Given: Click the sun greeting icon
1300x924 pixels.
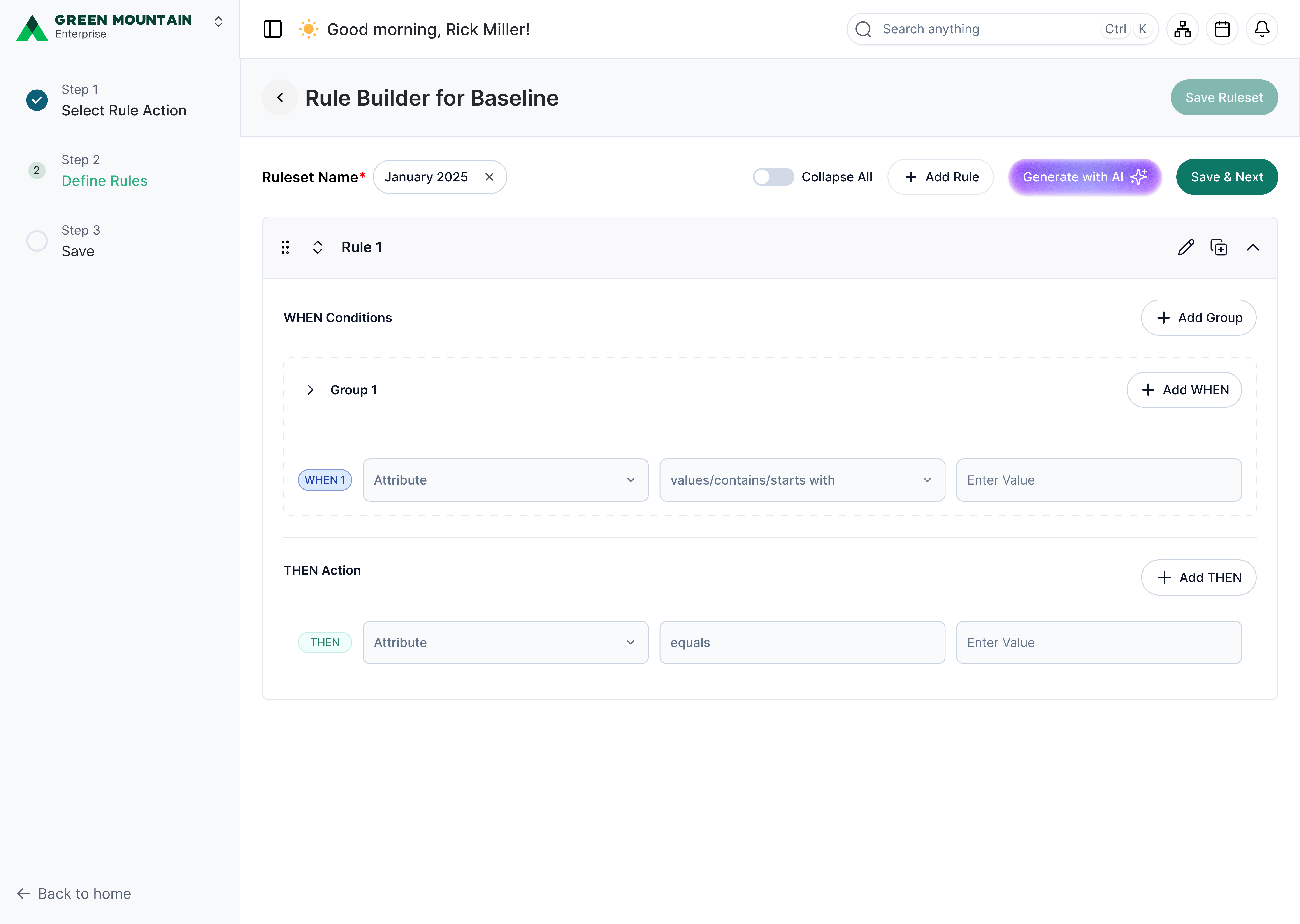Looking at the screenshot, I should point(309,29).
